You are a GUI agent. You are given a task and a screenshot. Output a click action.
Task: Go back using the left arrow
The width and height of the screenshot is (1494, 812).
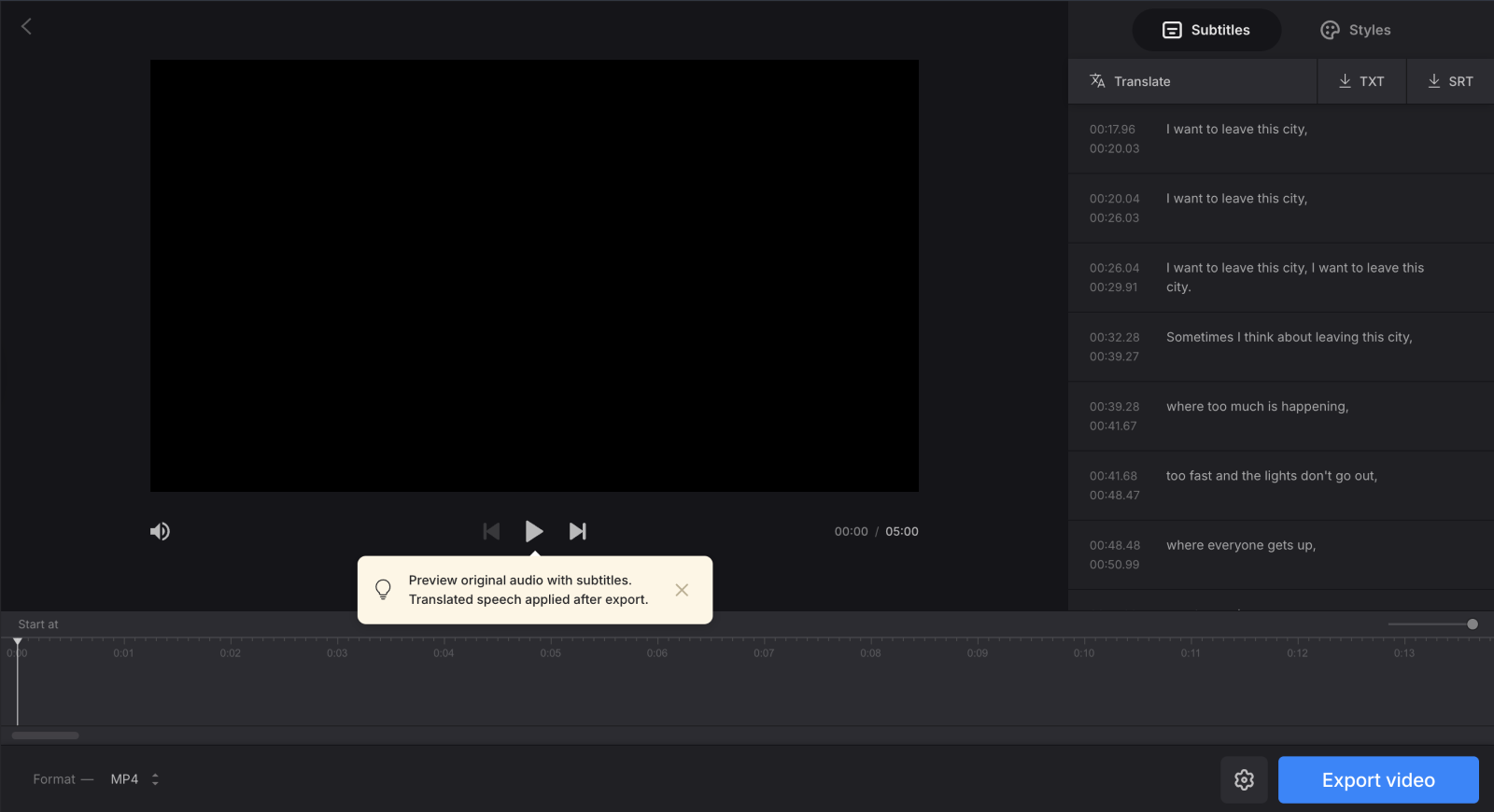pyautogui.click(x=26, y=26)
